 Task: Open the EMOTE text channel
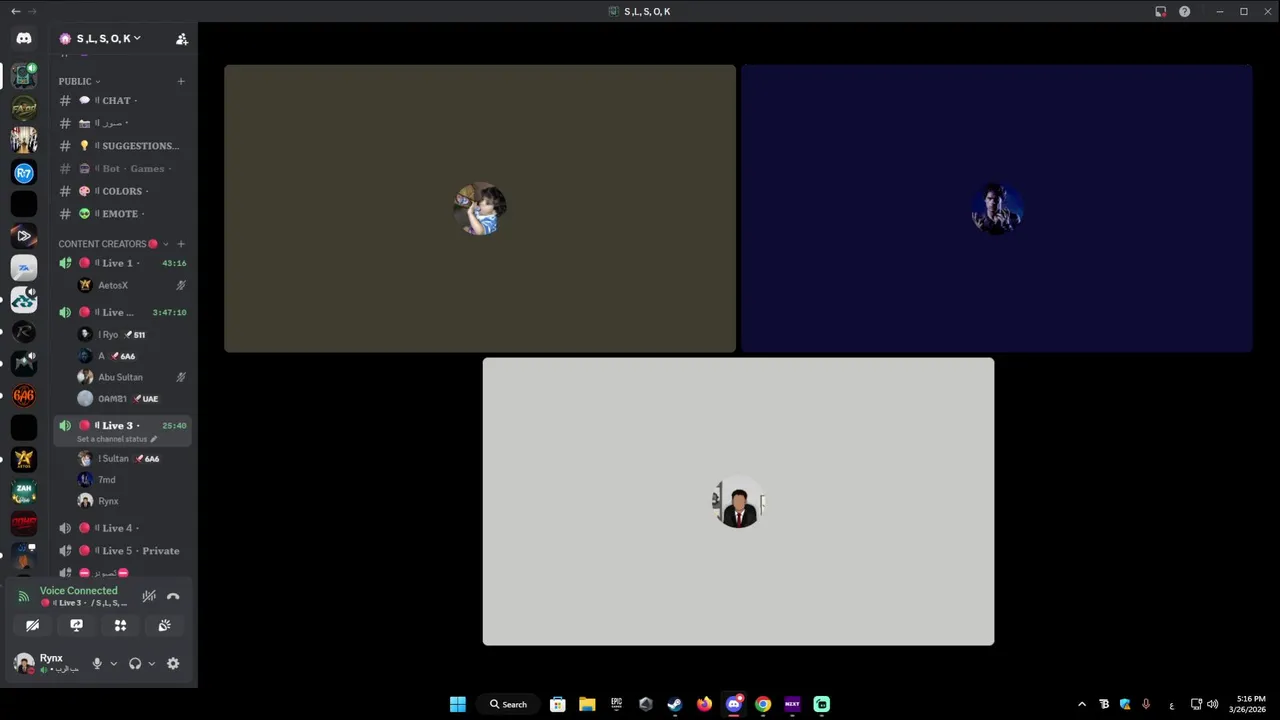123,213
